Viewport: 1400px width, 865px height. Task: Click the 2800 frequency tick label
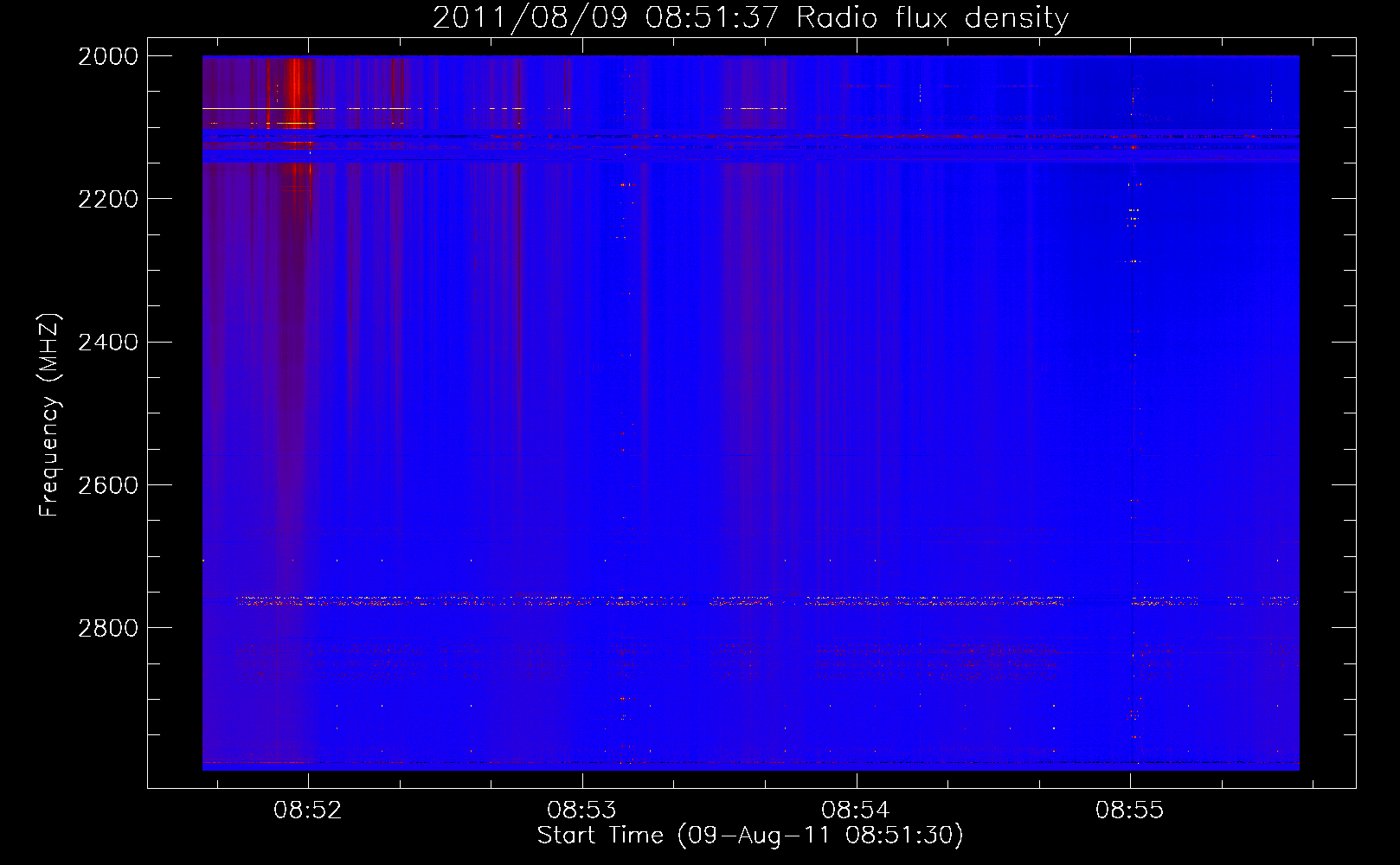(x=108, y=628)
